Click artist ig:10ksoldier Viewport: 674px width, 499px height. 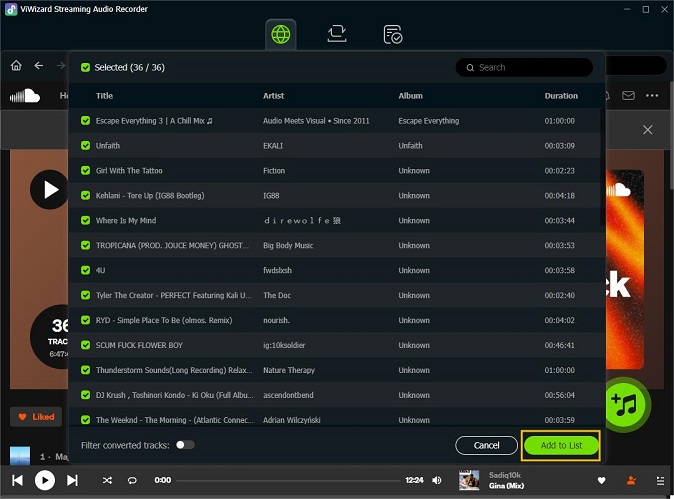pyautogui.click(x=284, y=345)
